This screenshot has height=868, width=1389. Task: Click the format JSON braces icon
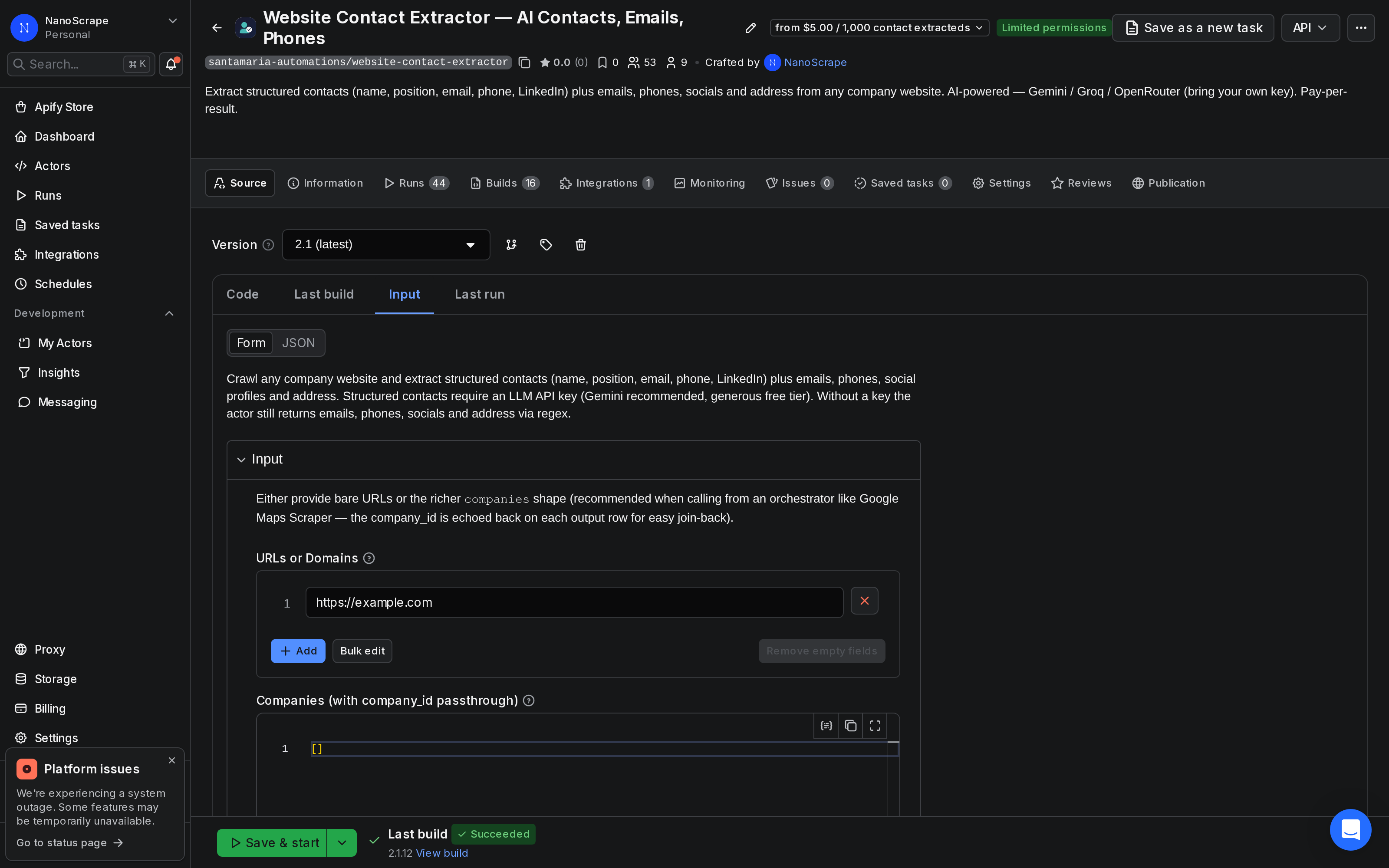click(826, 726)
